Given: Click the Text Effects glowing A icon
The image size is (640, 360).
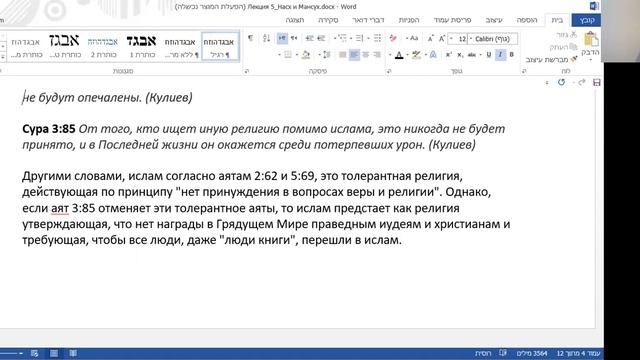Looking at the screenshot, I should 433,55.
